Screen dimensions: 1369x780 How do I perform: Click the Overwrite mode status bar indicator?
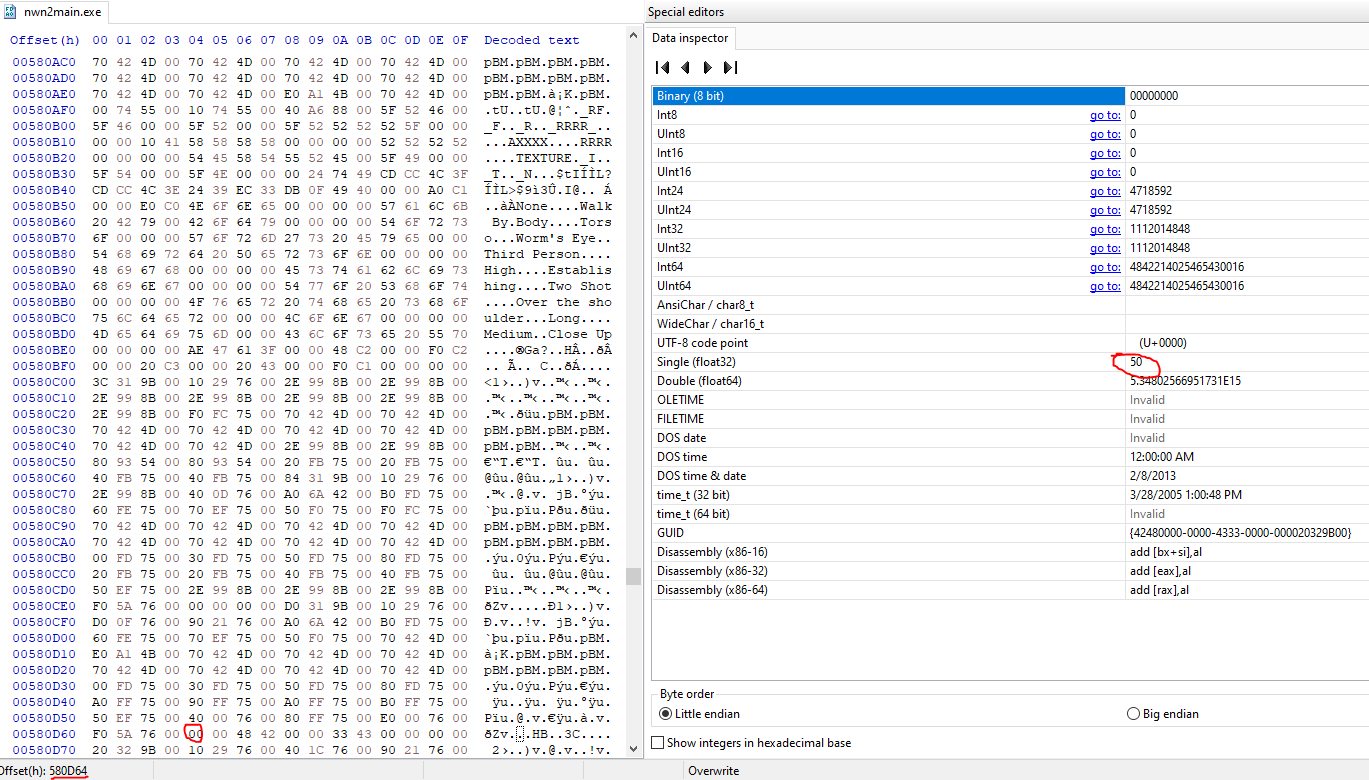tap(712, 771)
